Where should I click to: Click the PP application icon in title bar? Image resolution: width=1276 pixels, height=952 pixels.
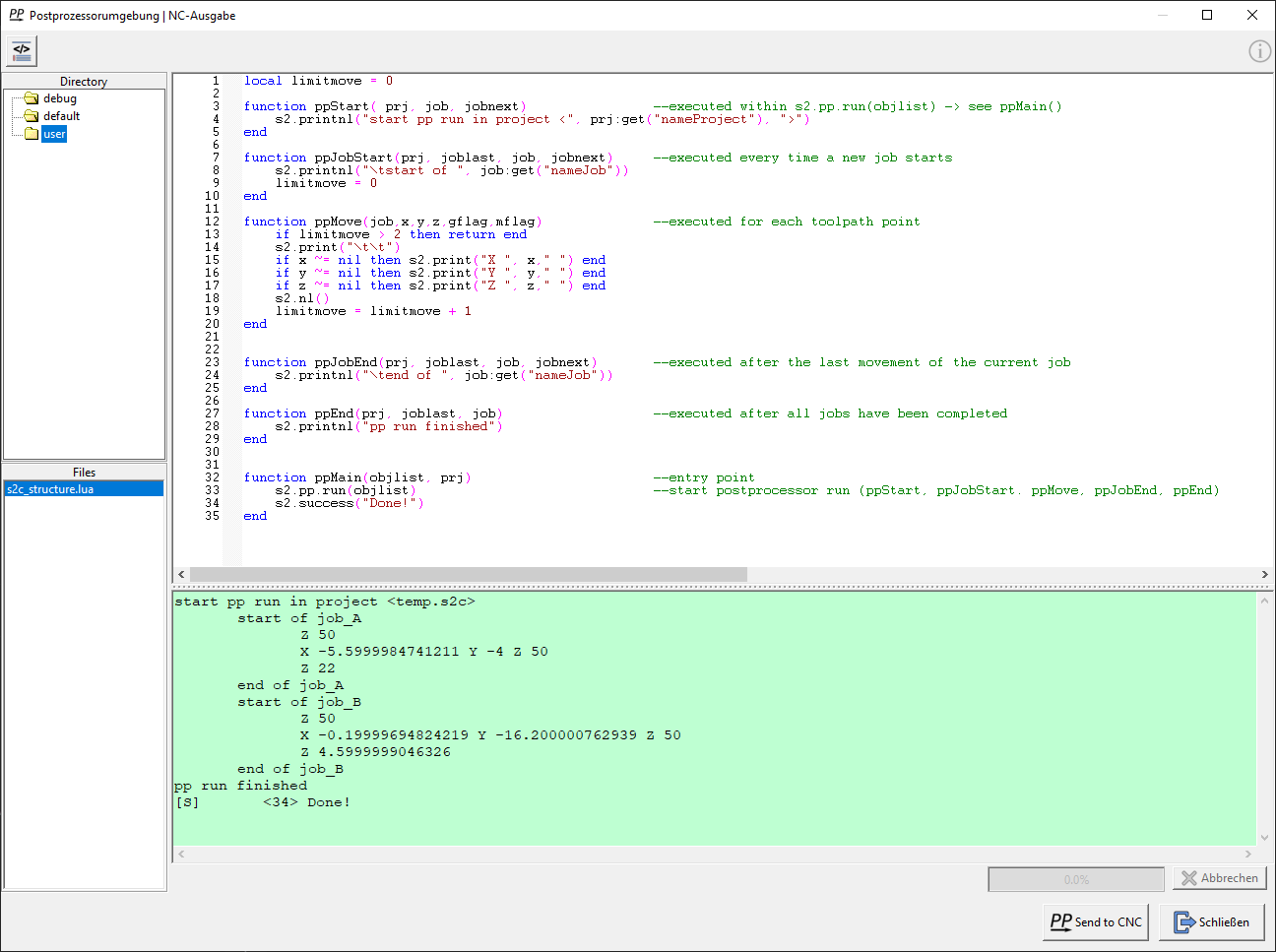(x=16, y=15)
